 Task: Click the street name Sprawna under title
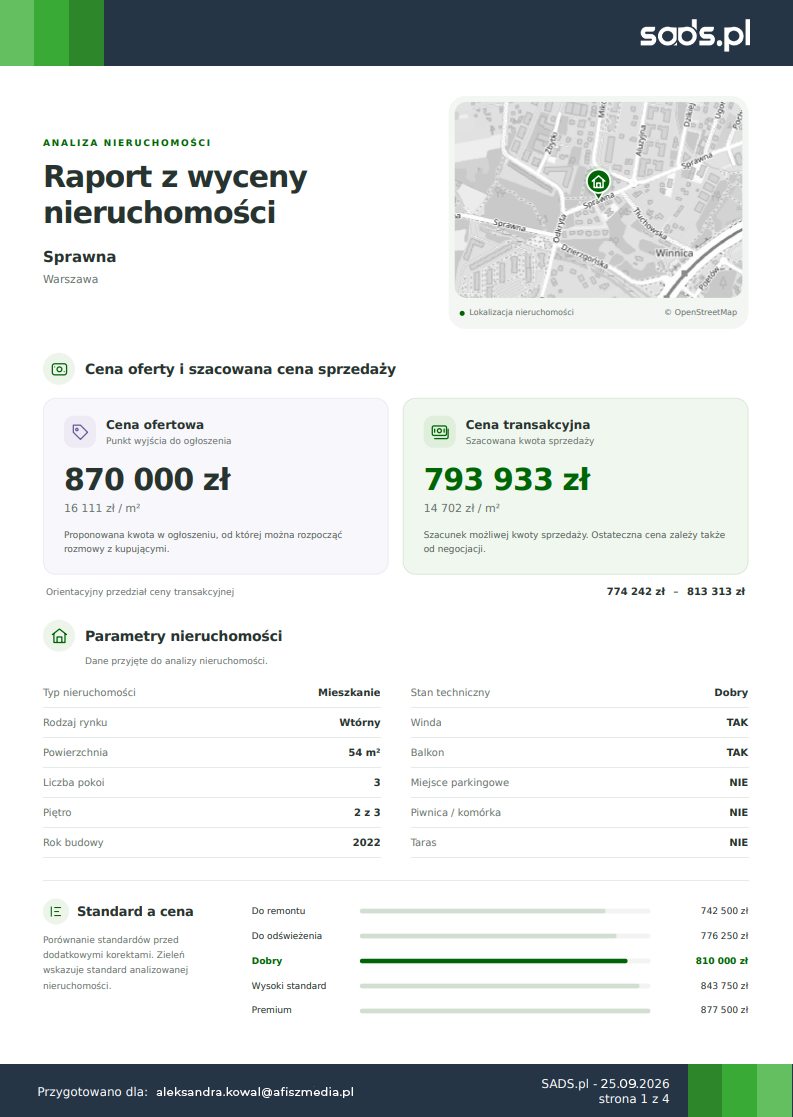(x=79, y=257)
